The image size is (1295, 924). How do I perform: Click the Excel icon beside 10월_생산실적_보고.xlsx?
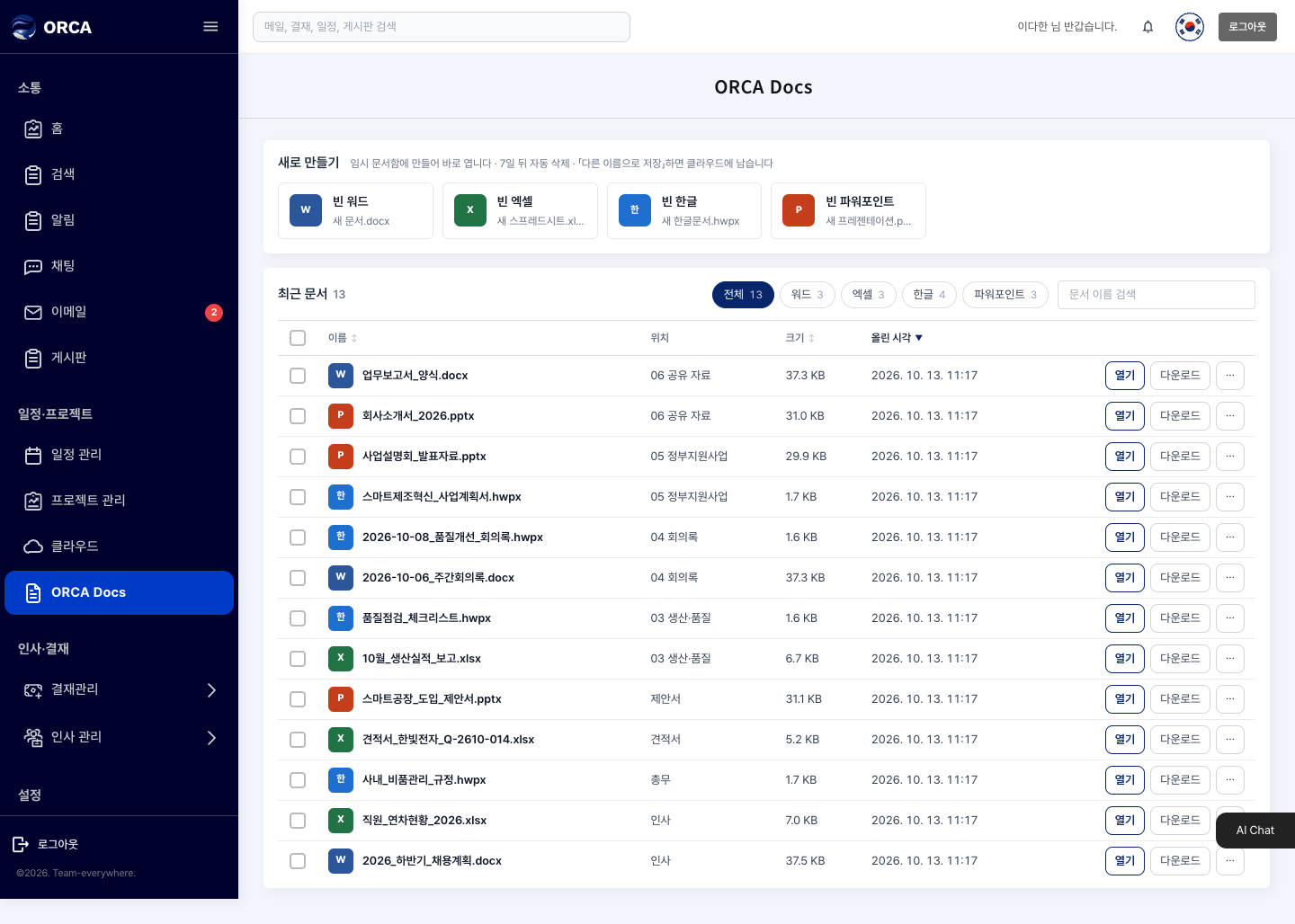click(341, 659)
